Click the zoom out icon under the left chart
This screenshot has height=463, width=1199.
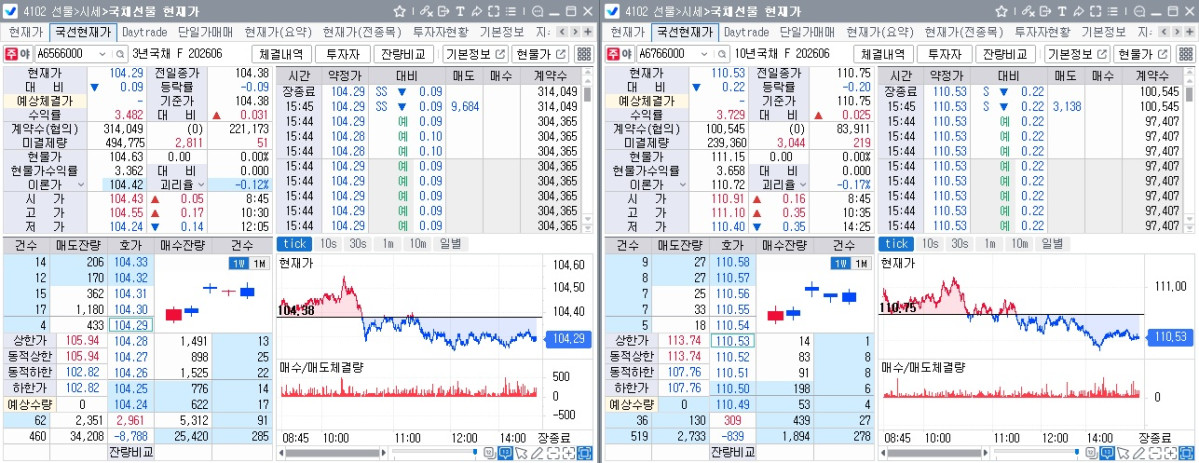tap(554, 453)
